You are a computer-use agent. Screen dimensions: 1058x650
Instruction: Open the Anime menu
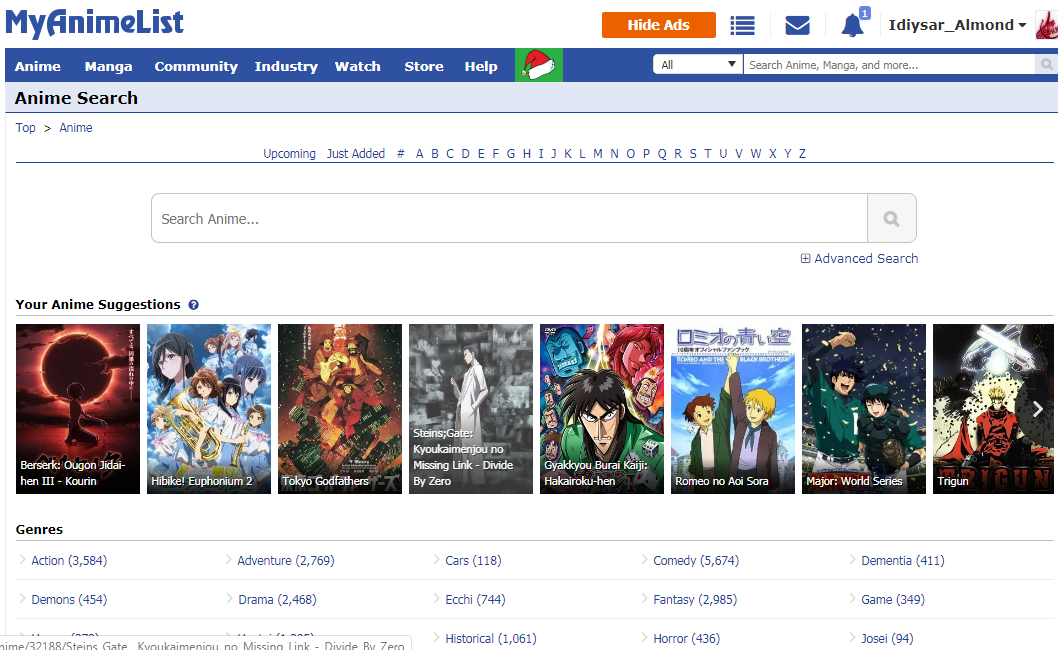(38, 66)
